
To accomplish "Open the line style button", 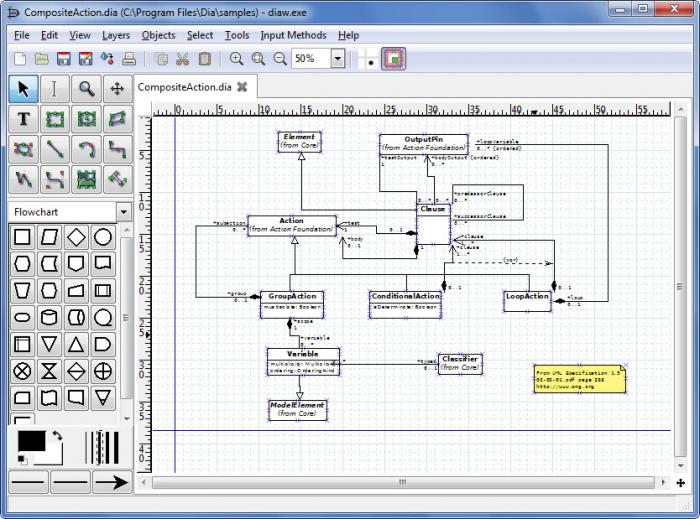I will point(71,482).
